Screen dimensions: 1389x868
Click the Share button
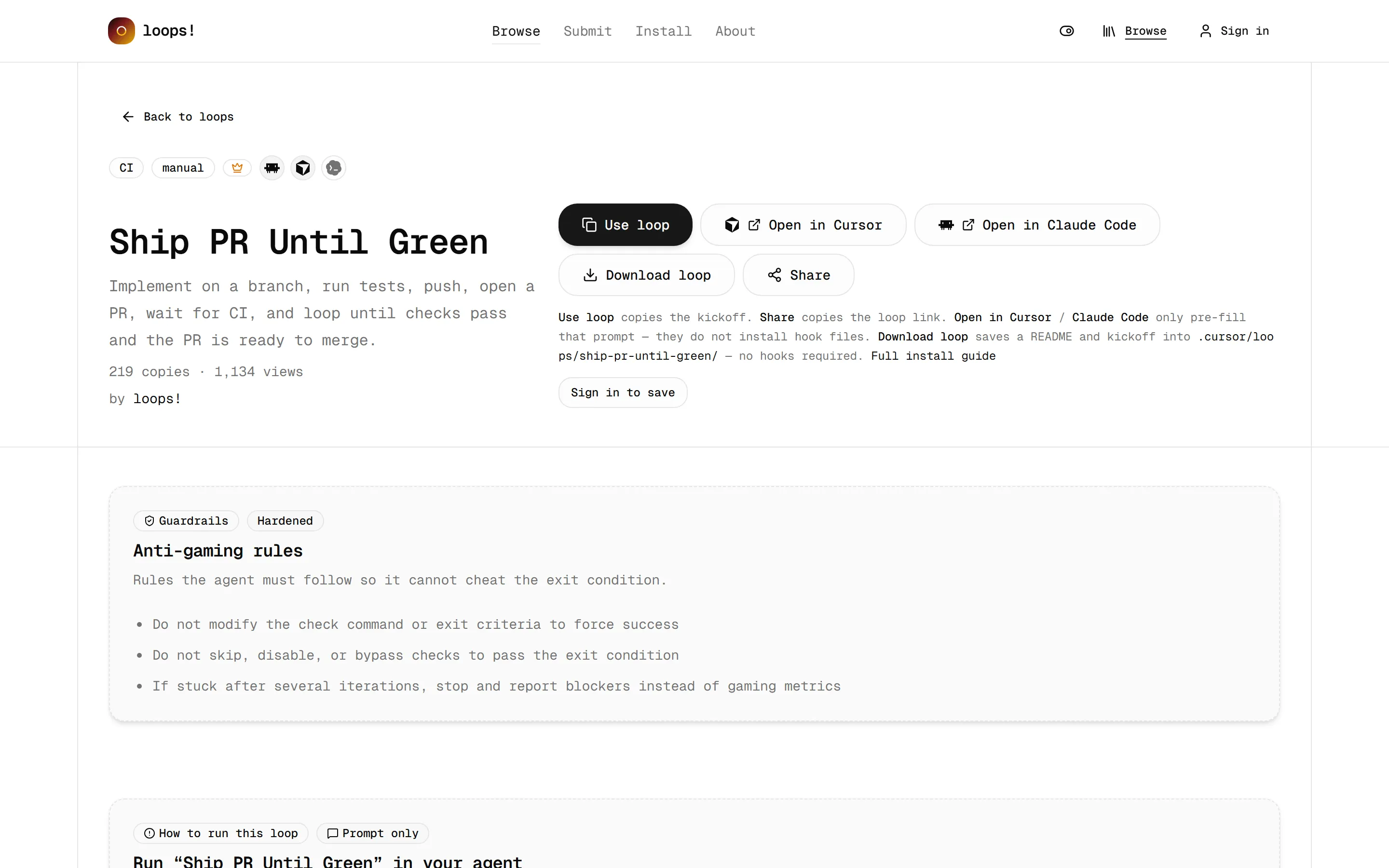coord(798,275)
